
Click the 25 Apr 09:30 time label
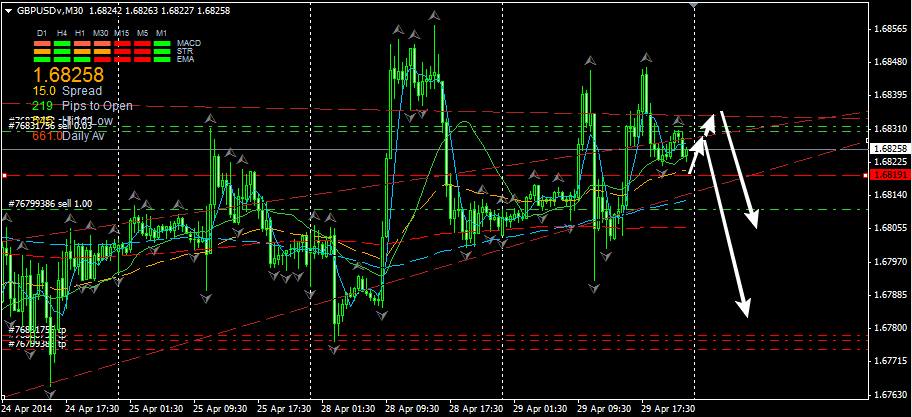(220, 408)
